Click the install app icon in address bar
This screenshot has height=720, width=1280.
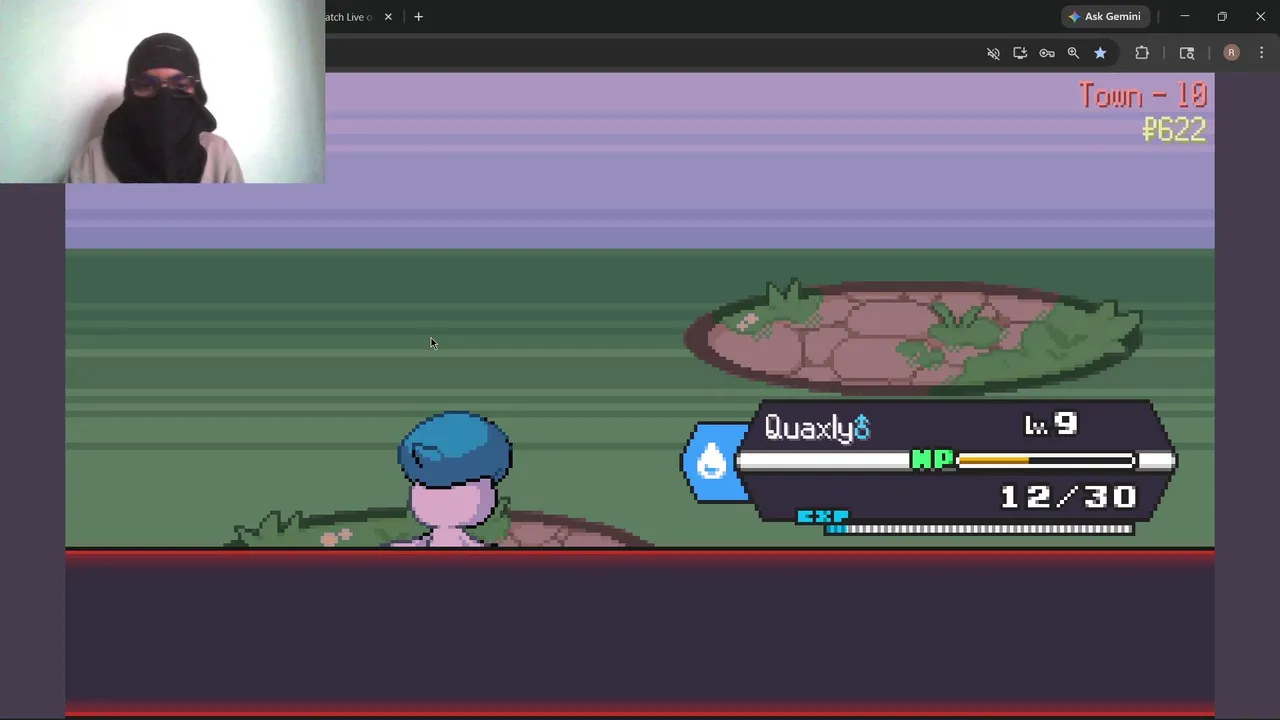tap(1020, 53)
